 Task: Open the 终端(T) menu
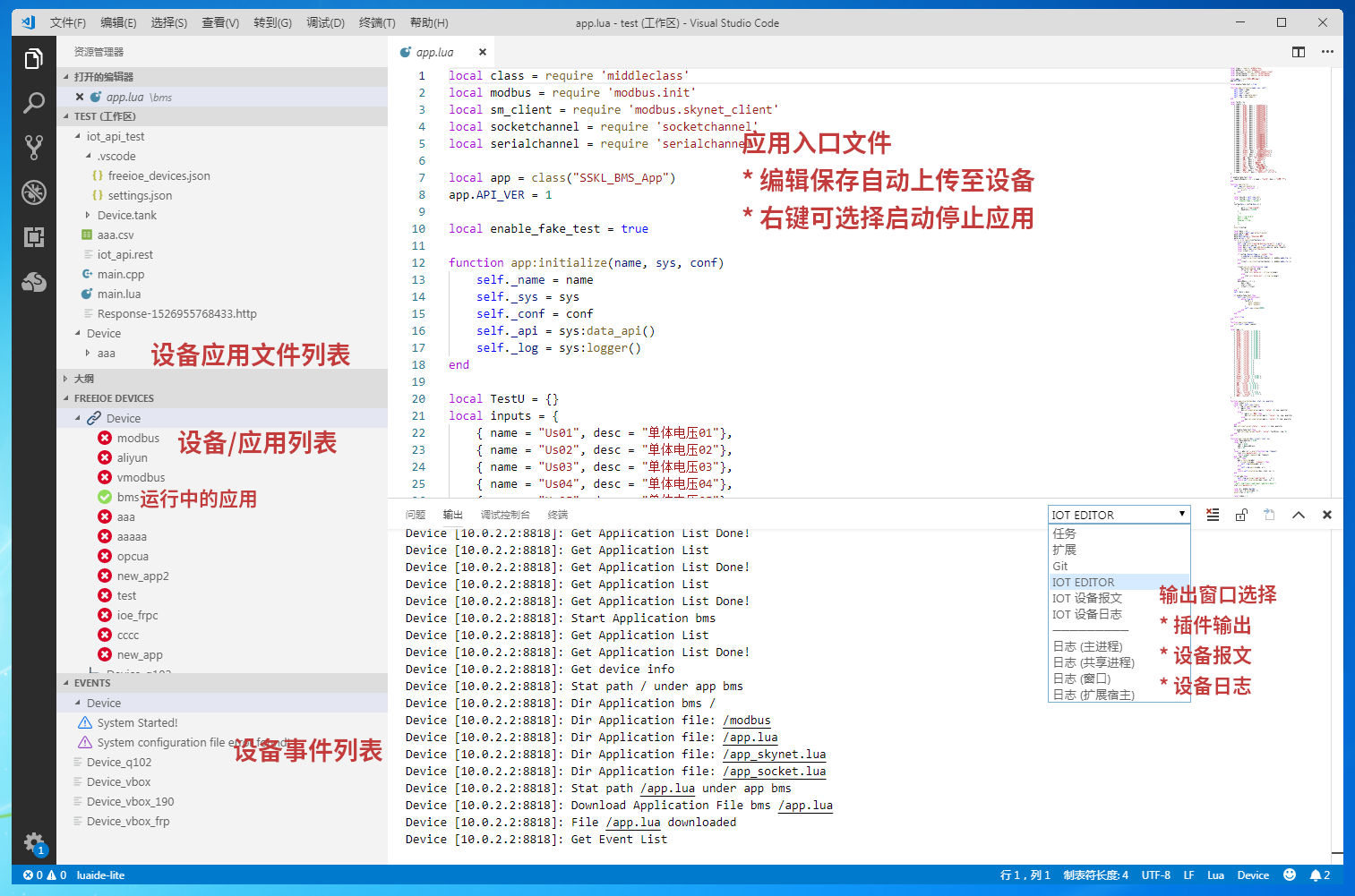[x=376, y=22]
